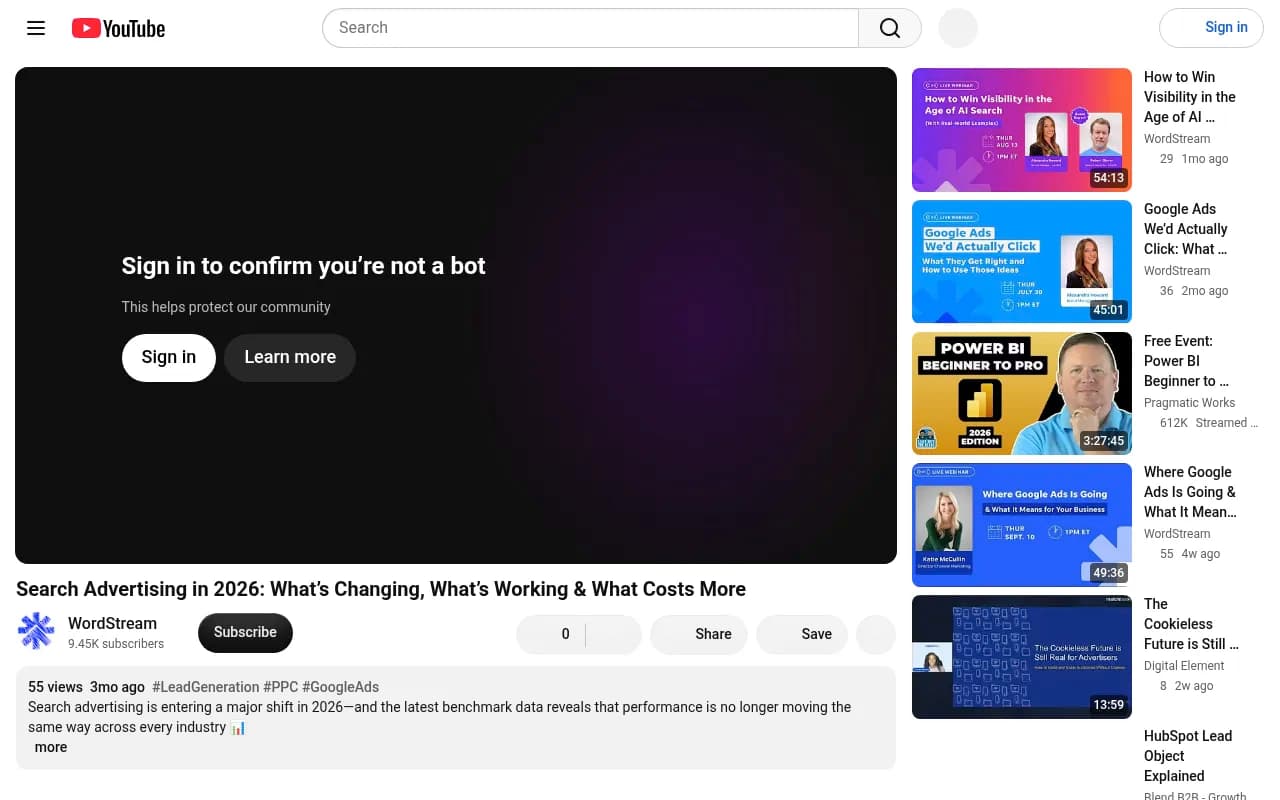Click Sign in at the top right
Viewport: 1280px width, 800px height.
pyautogui.click(x=1211, y=28)
